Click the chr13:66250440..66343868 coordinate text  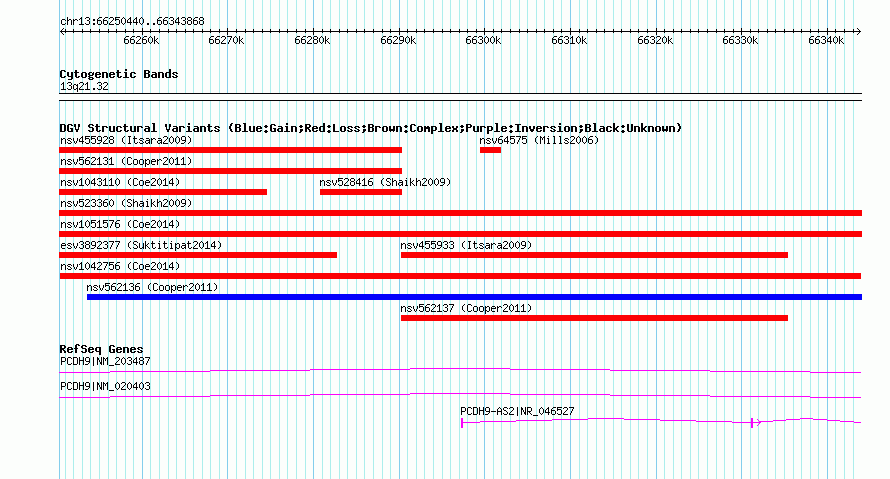(132, 22)
